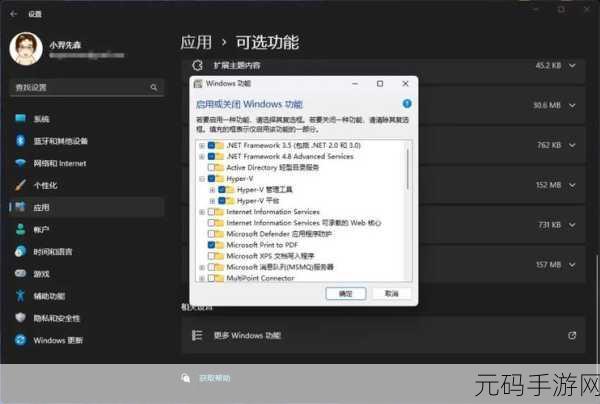Click the 确定 (OK) button
The image size is (600, 404).
(x=346, y=293)
